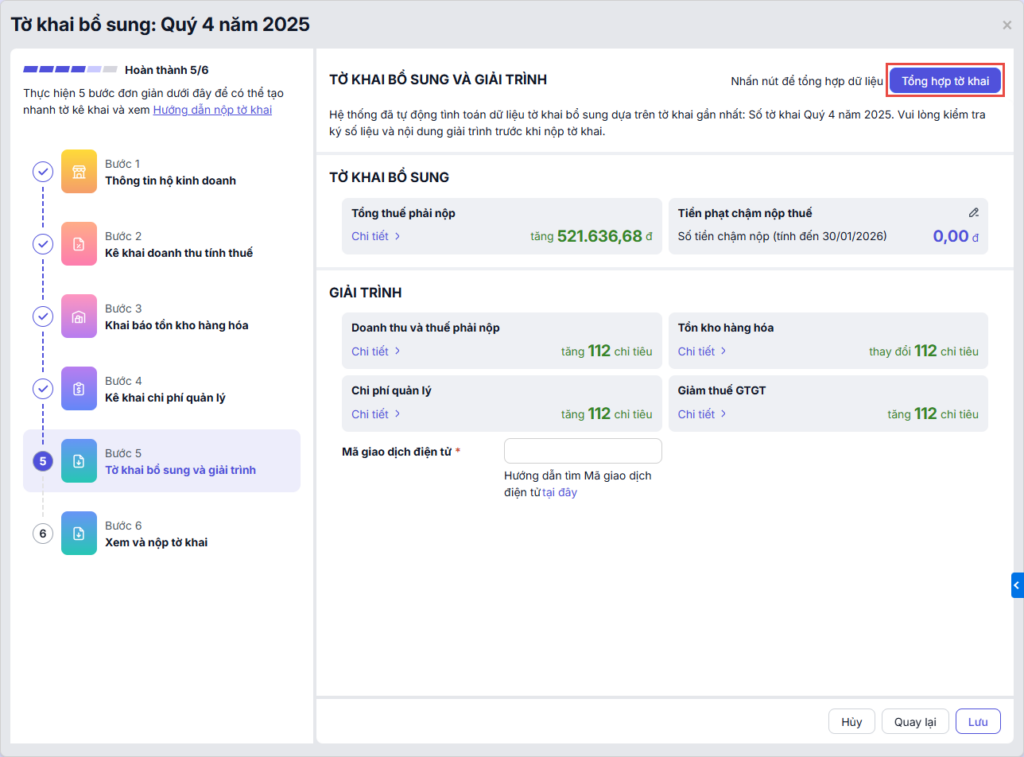The height and width of the screenshot is (757, 1024).
Task: Expand Chi tiết under Tồn kho hàng hóa
Action: tap(702, 351)
